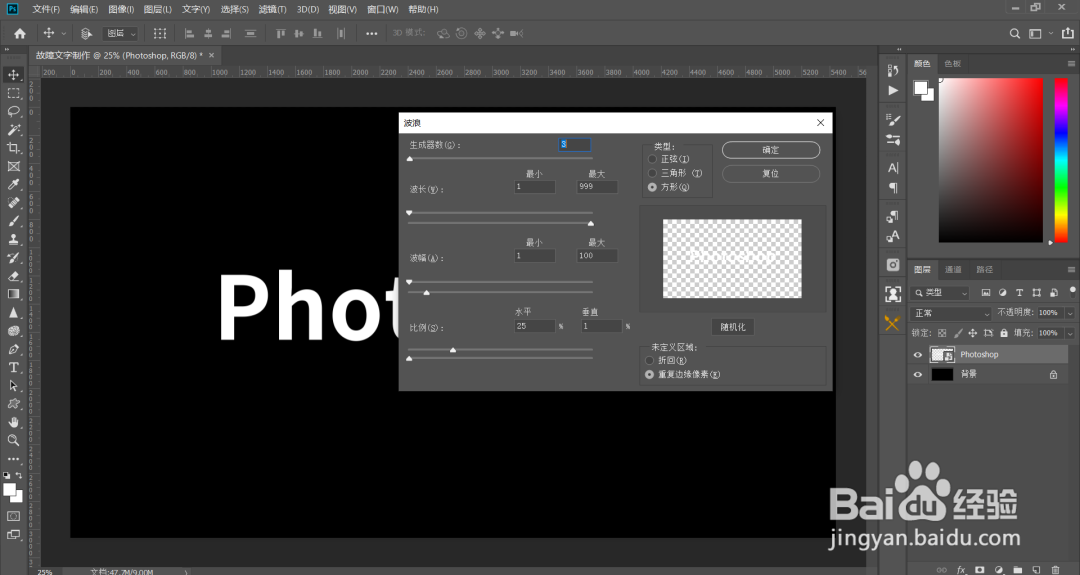This screenshot has width=1080, height=575.
Task: Select the Magic Wand tool
Action: pos(13,129)
